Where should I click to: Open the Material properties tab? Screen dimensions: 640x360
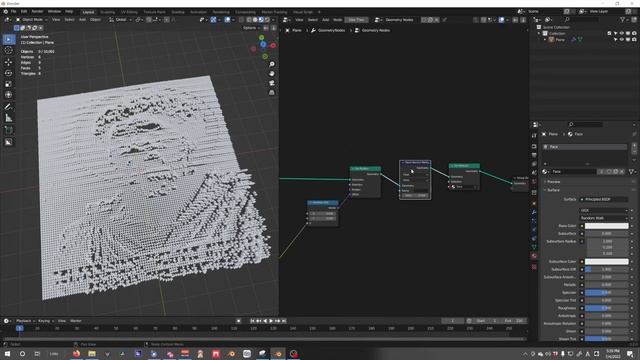[x=534, y=256]
